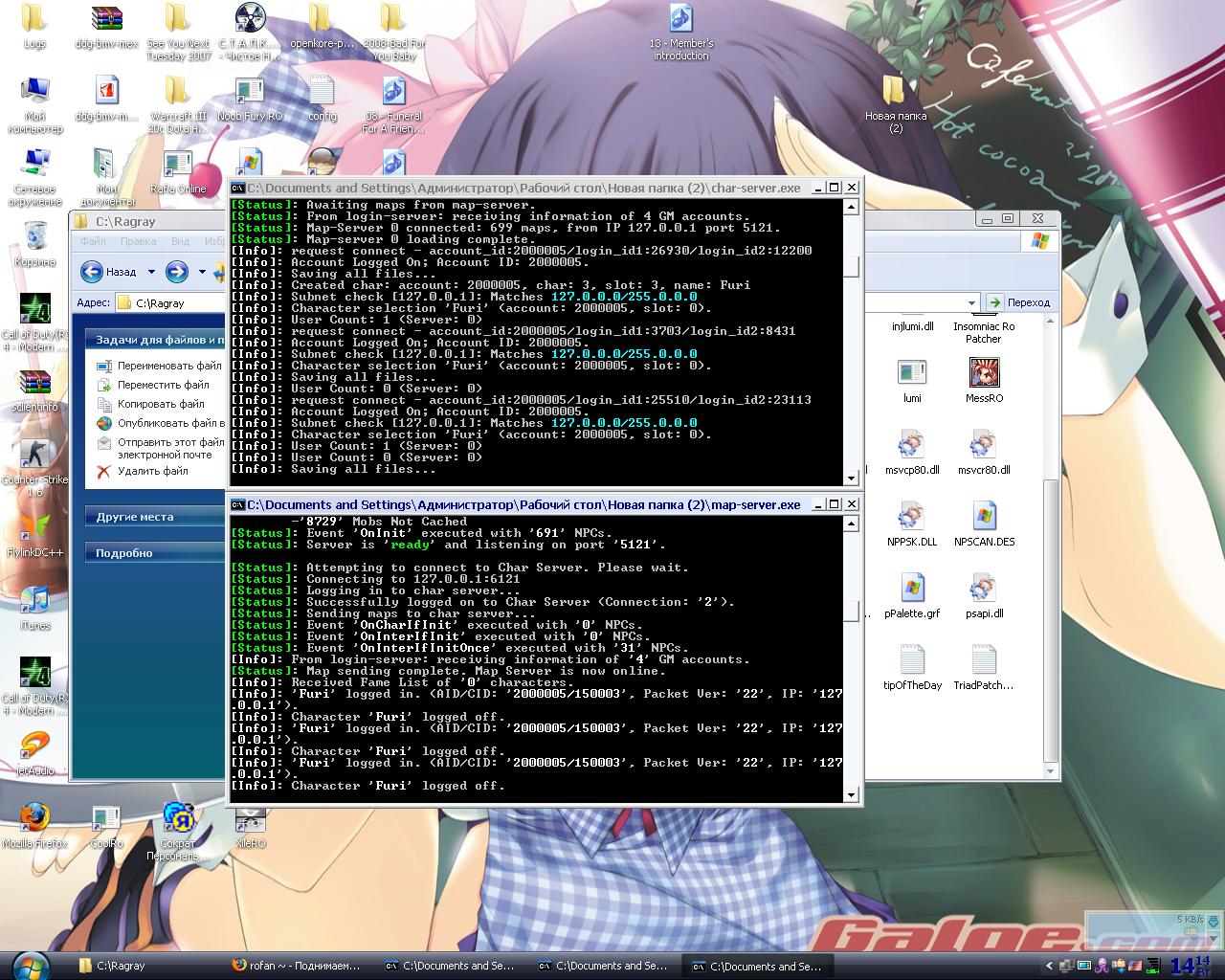
Task: Switch to rofan Firefox taskbar button
Action: click(298, 966)
